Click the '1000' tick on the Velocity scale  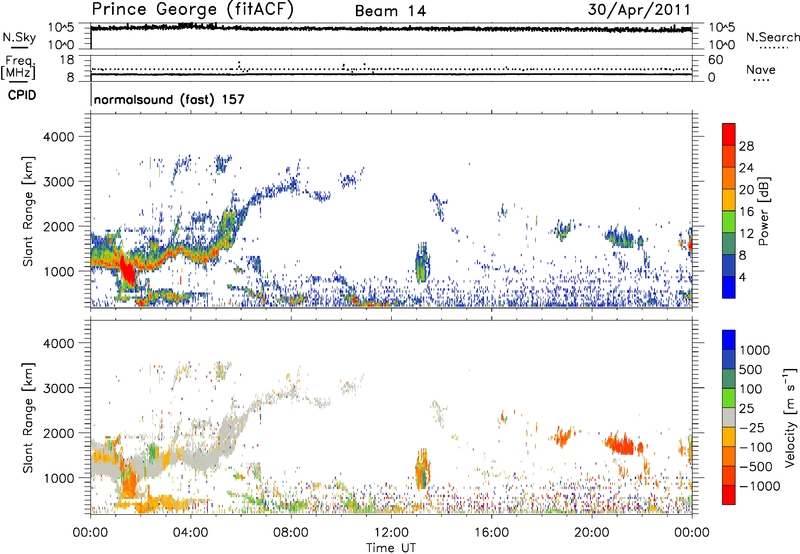[755, 350]
